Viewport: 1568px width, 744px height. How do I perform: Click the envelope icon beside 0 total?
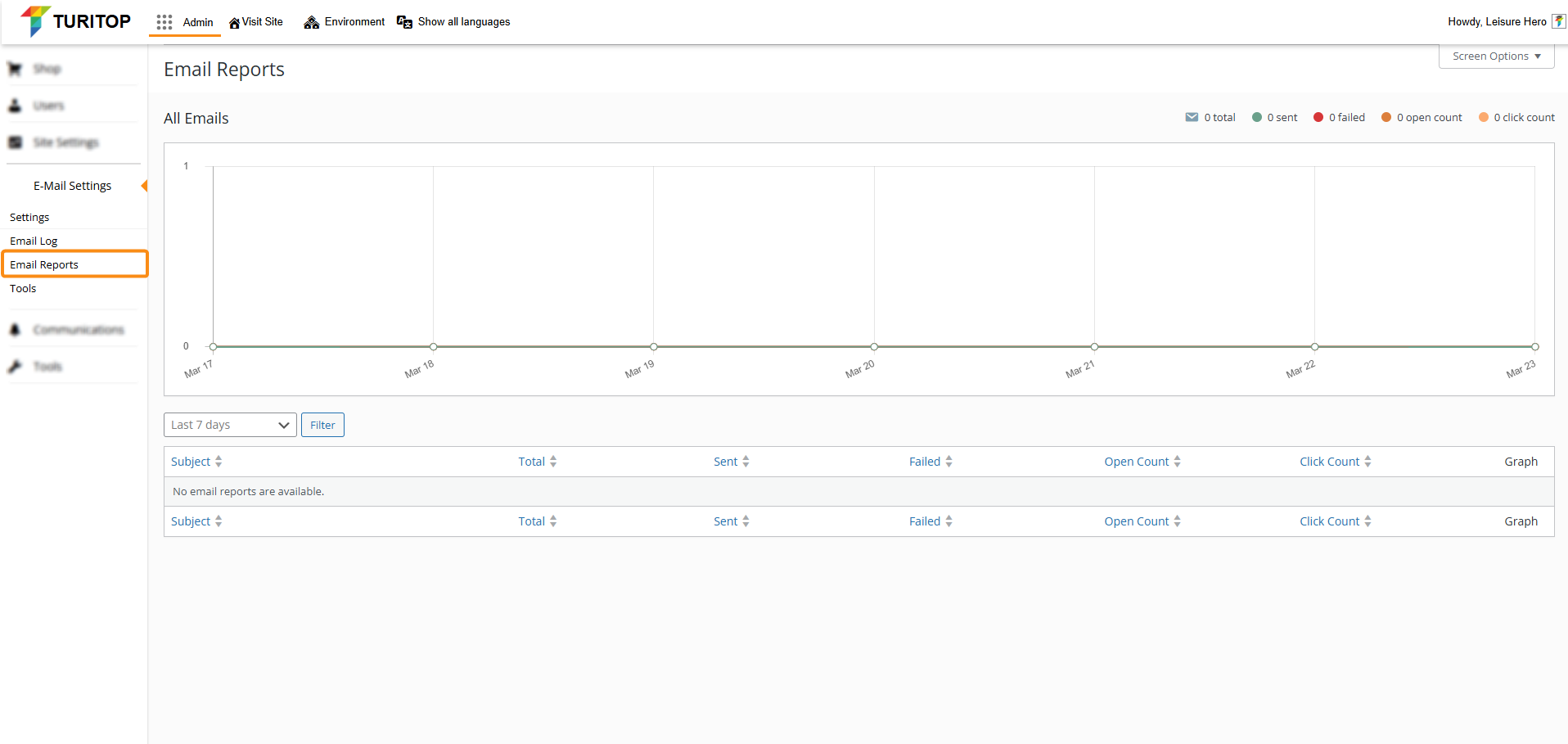[1192, 117]
